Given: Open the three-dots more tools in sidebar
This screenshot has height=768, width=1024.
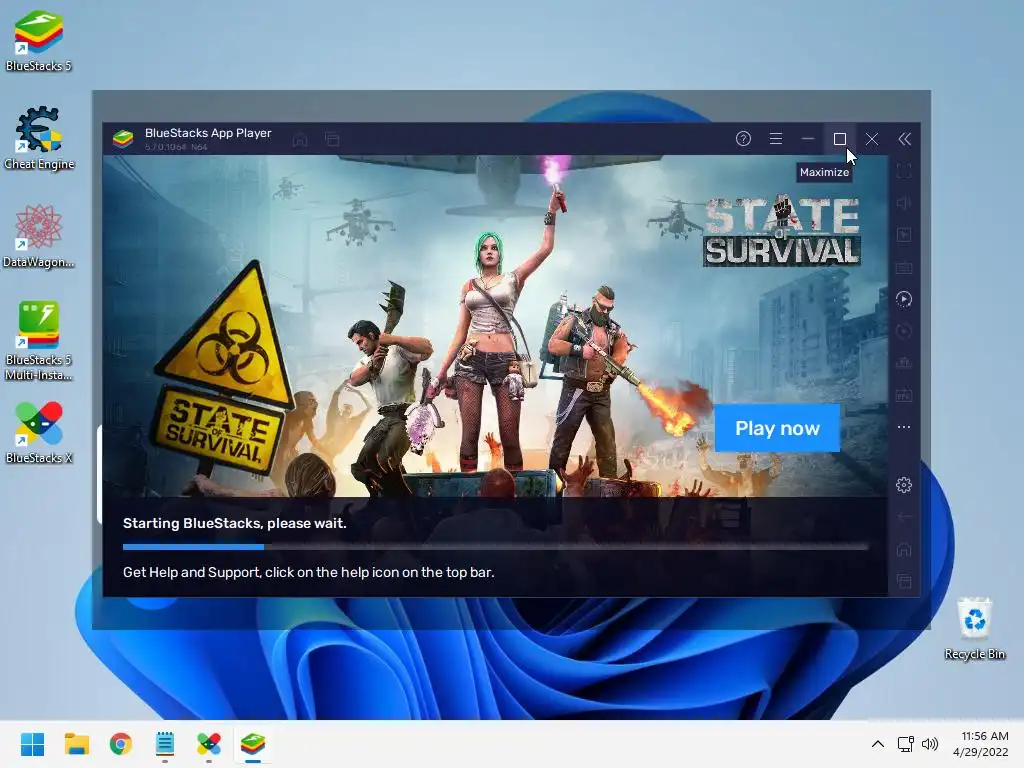Looking at the screenshot, I should pos(904,427).
